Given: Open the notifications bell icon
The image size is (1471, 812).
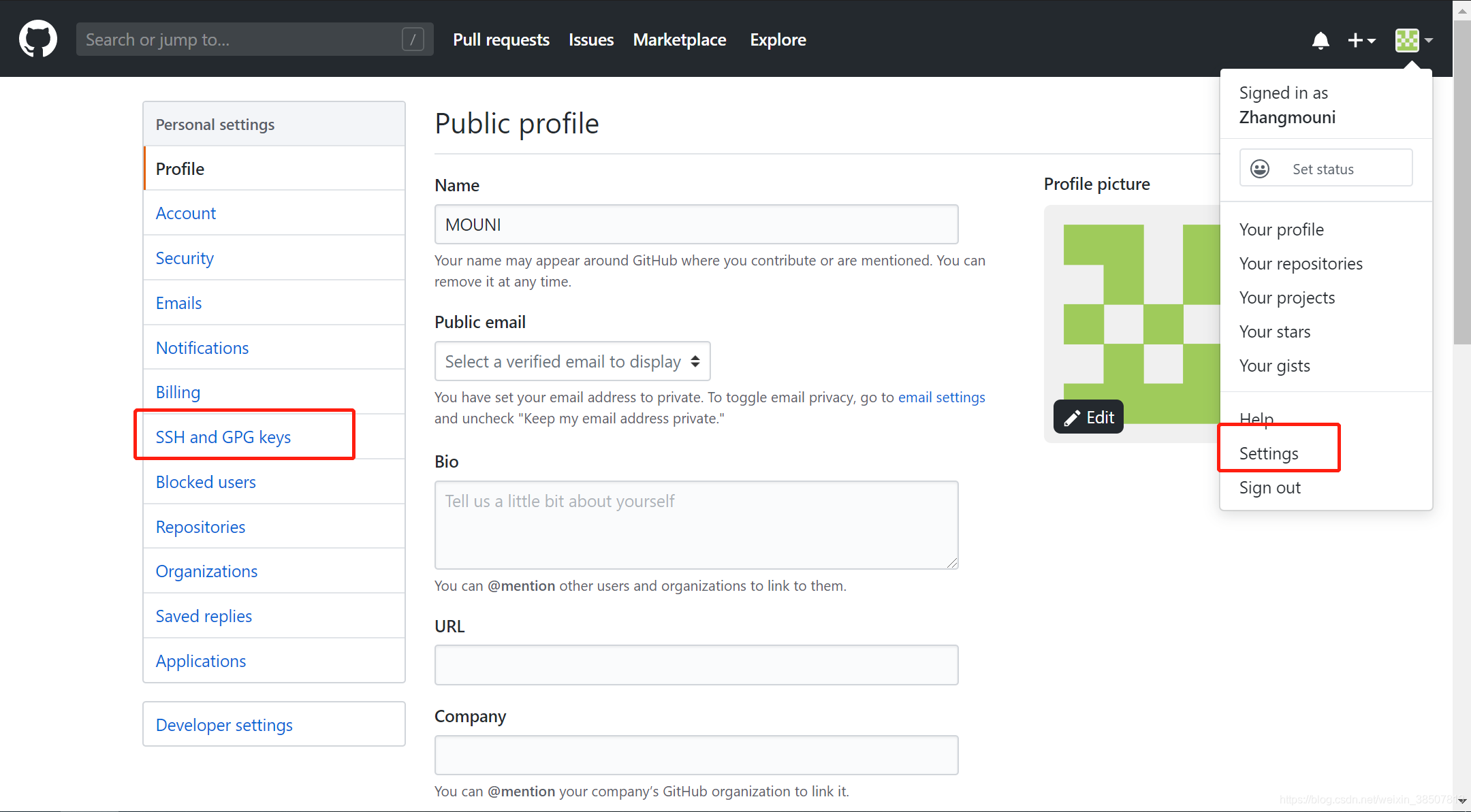Looking at the screenshot, I should click(x=1320, y=40).
